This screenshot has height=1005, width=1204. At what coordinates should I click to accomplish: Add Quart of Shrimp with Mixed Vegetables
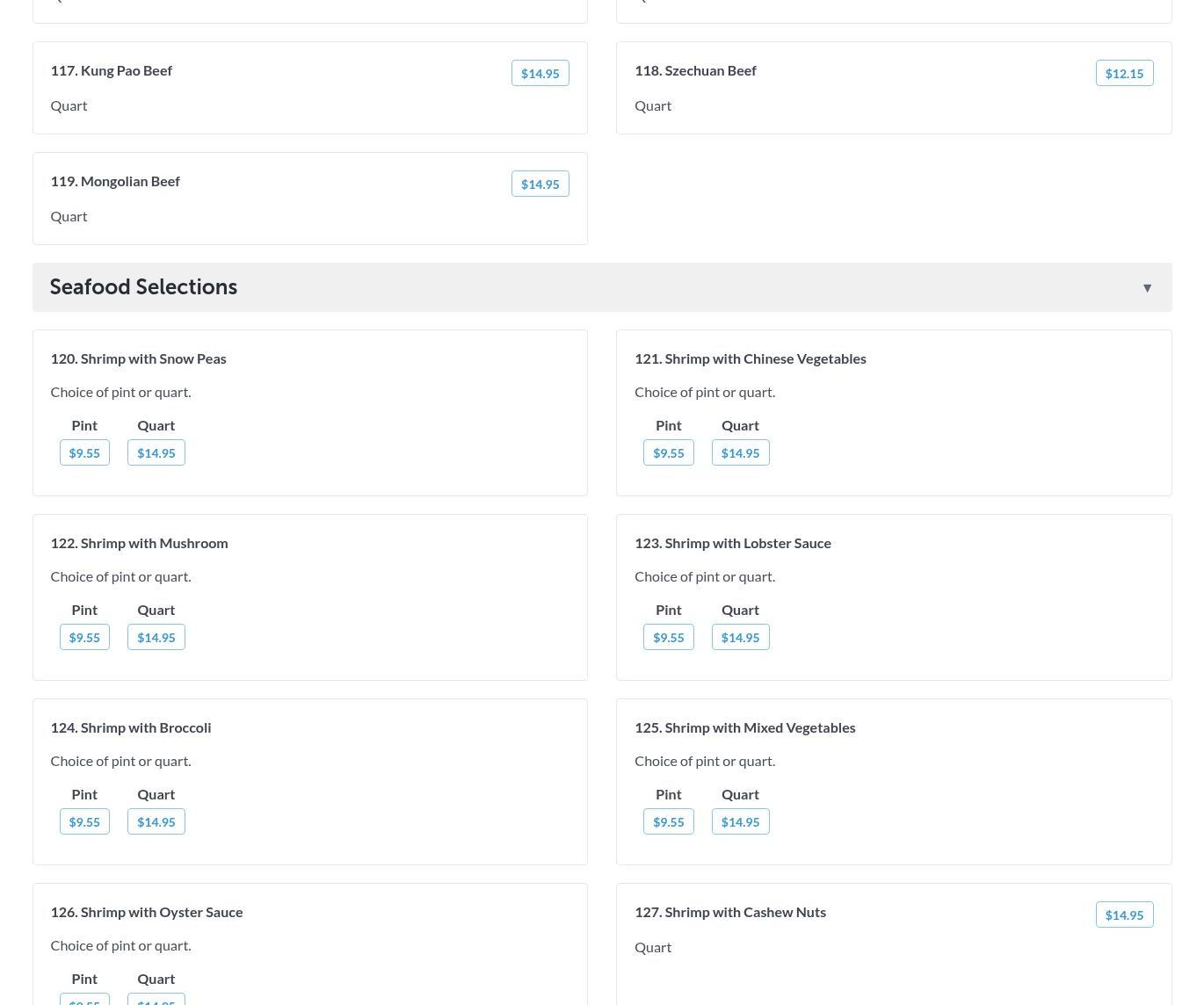[740, 821]
